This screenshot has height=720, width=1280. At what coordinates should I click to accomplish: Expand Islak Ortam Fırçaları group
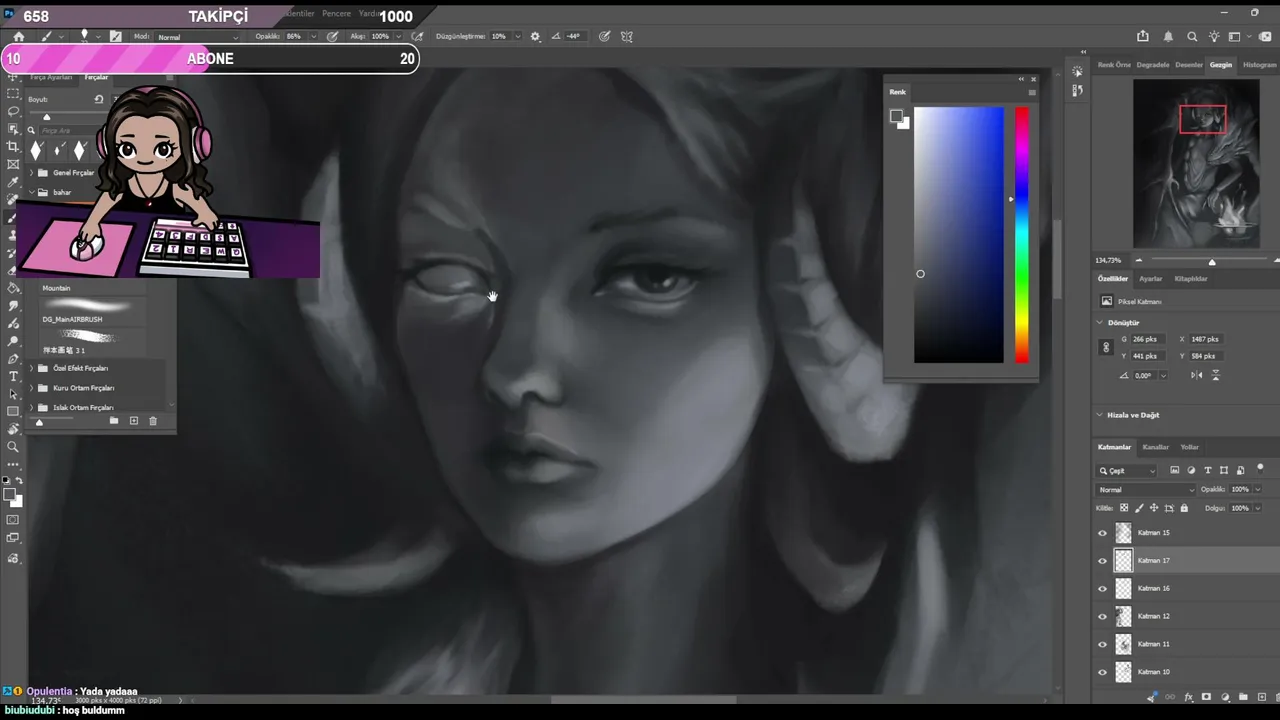(x=31, y=408)
